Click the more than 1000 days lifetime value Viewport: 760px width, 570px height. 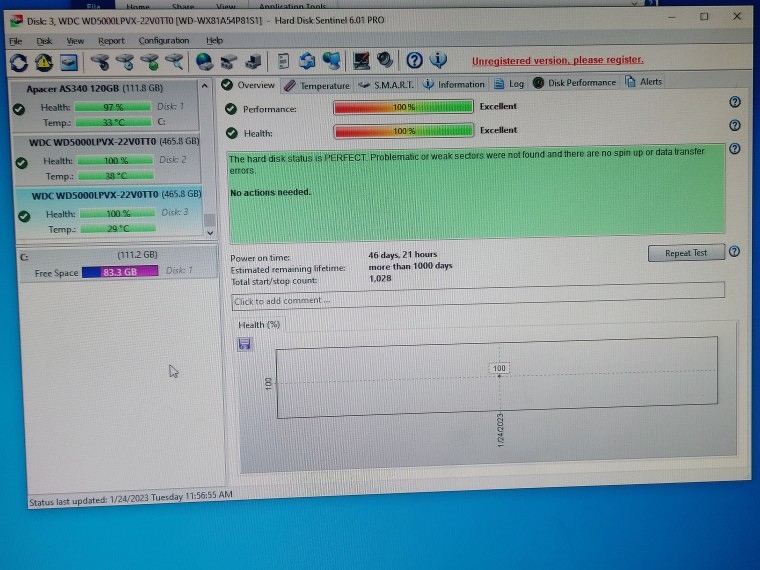(x=410, y=266)
